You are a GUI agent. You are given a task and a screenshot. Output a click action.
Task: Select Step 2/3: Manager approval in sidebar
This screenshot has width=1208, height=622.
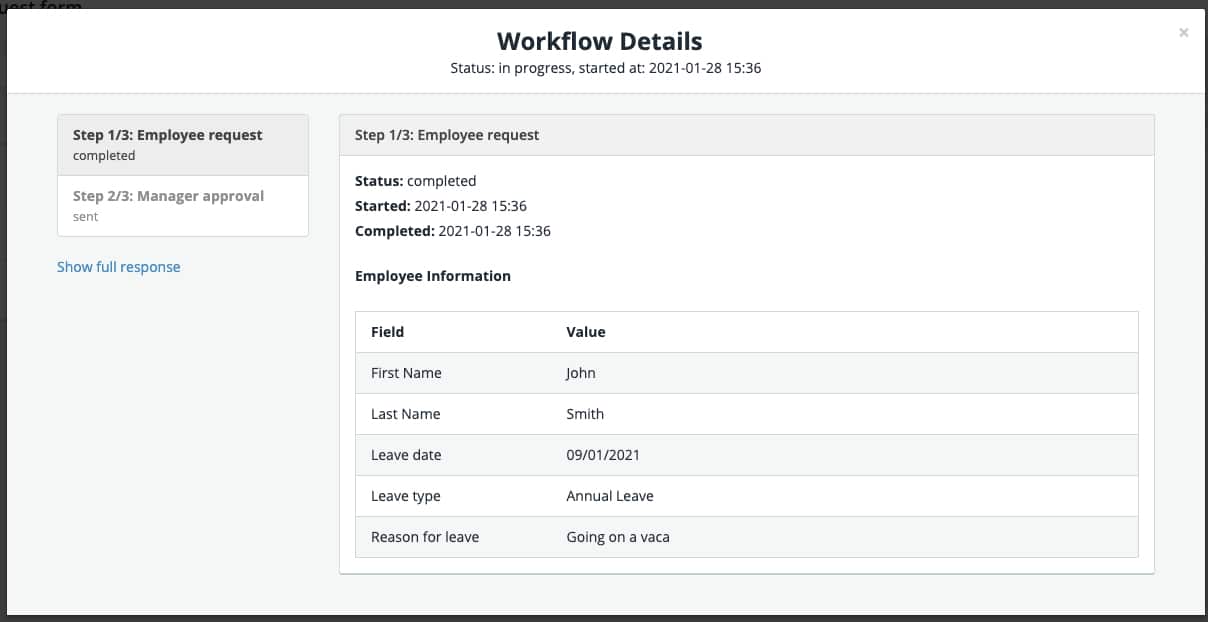click(x=183, y=205)
